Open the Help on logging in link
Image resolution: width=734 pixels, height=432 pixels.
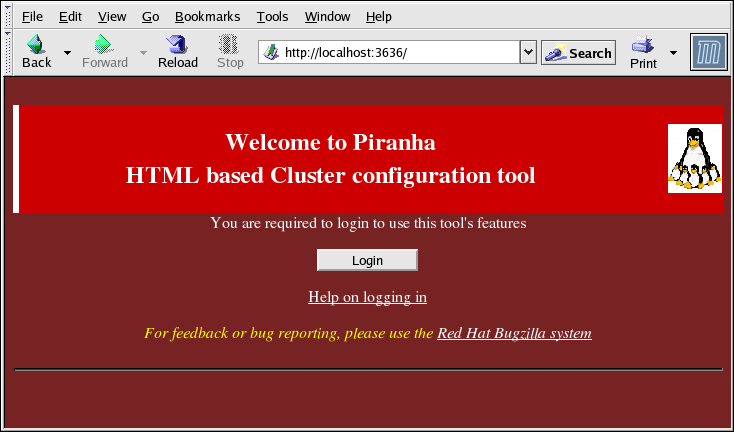[x=367, y=297]
